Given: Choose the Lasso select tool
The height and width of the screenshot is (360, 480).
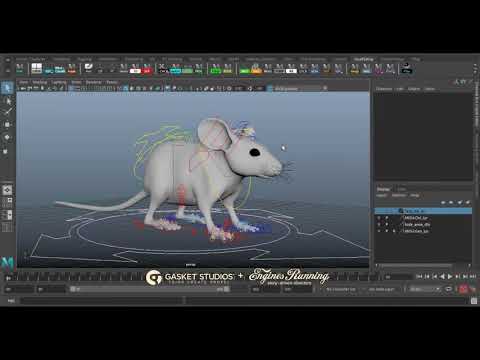Looking at the screenshot, I should click(7, 100).
